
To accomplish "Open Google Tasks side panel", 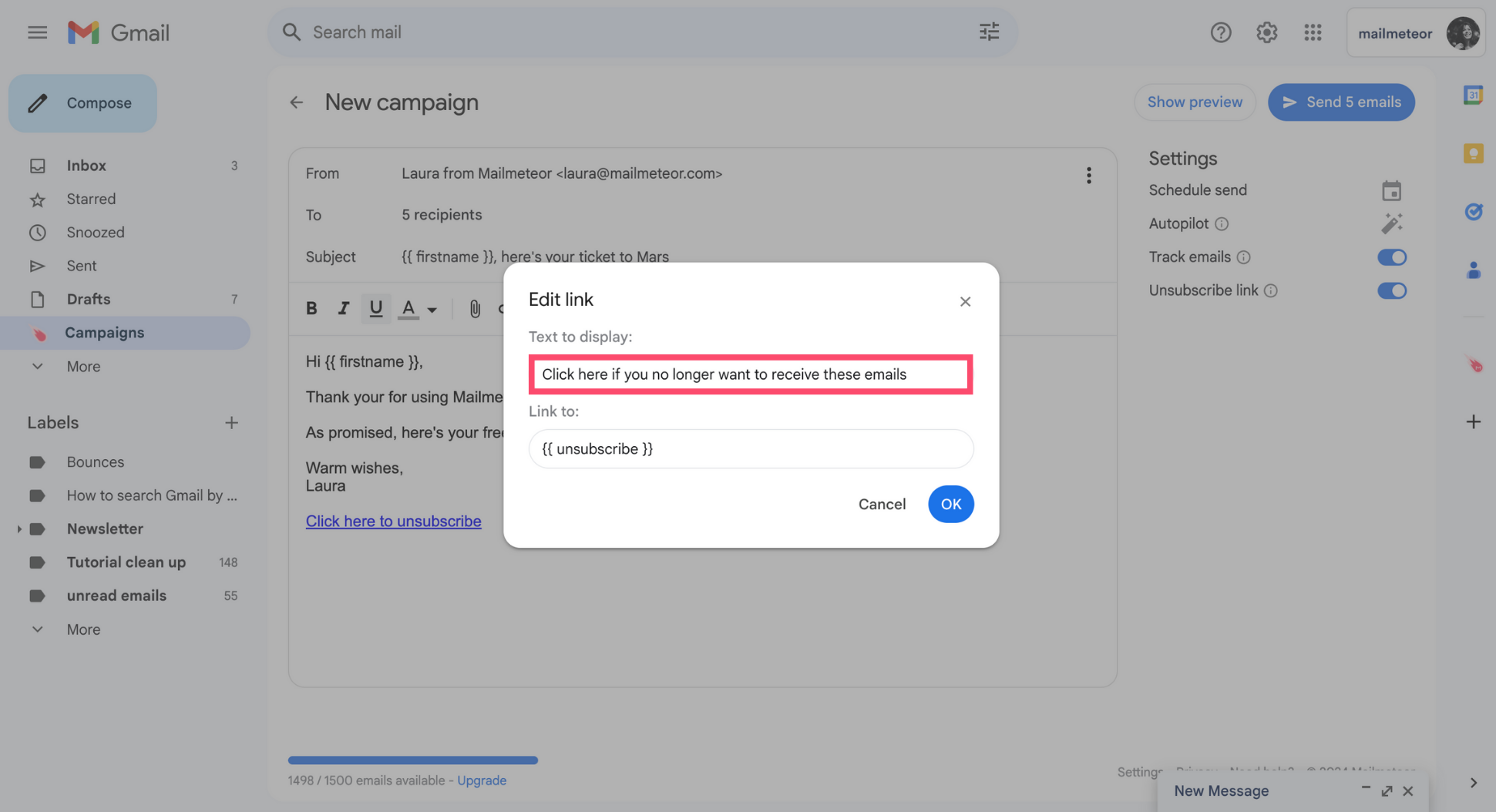I will pyautogui.click(x=1473, y=211).
